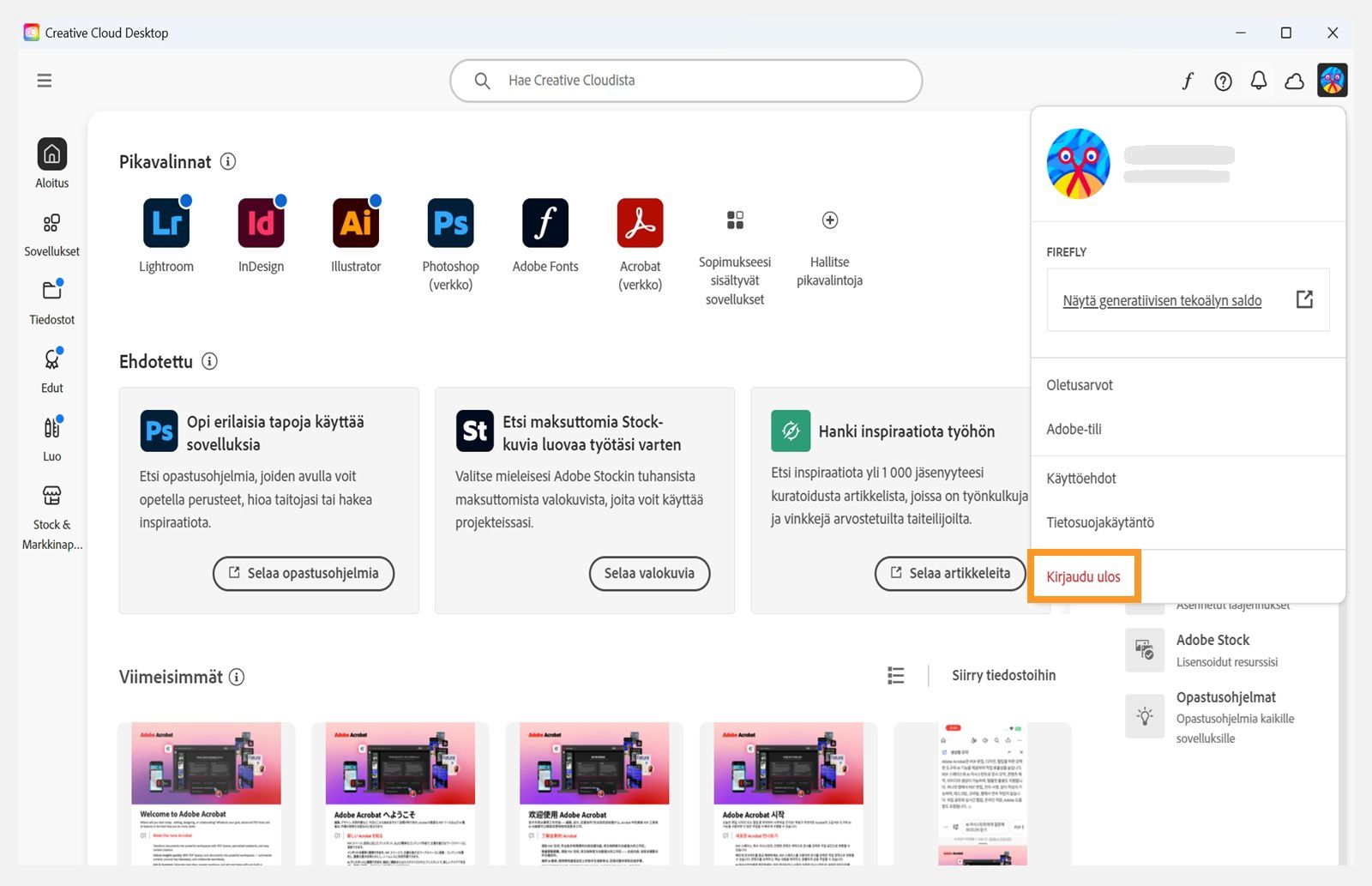Image resolution: width=1372 pixels, height=886 pixels.
Task: Click the Opastusohjelmat lightbulb icon
Action: tap(1145, 716)
